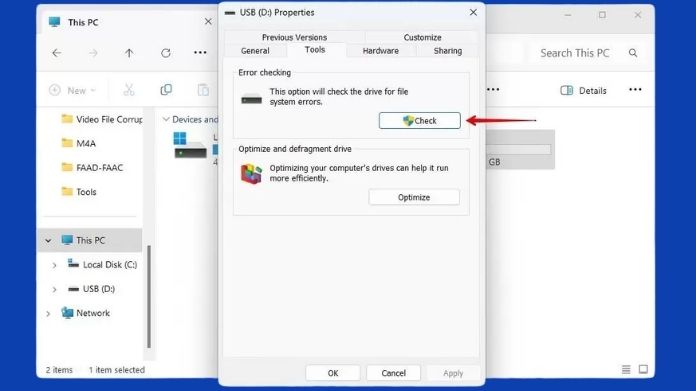Switch to the list view icon in status bar
Screen dimensions: 696x391
click(x=626, y=369)
